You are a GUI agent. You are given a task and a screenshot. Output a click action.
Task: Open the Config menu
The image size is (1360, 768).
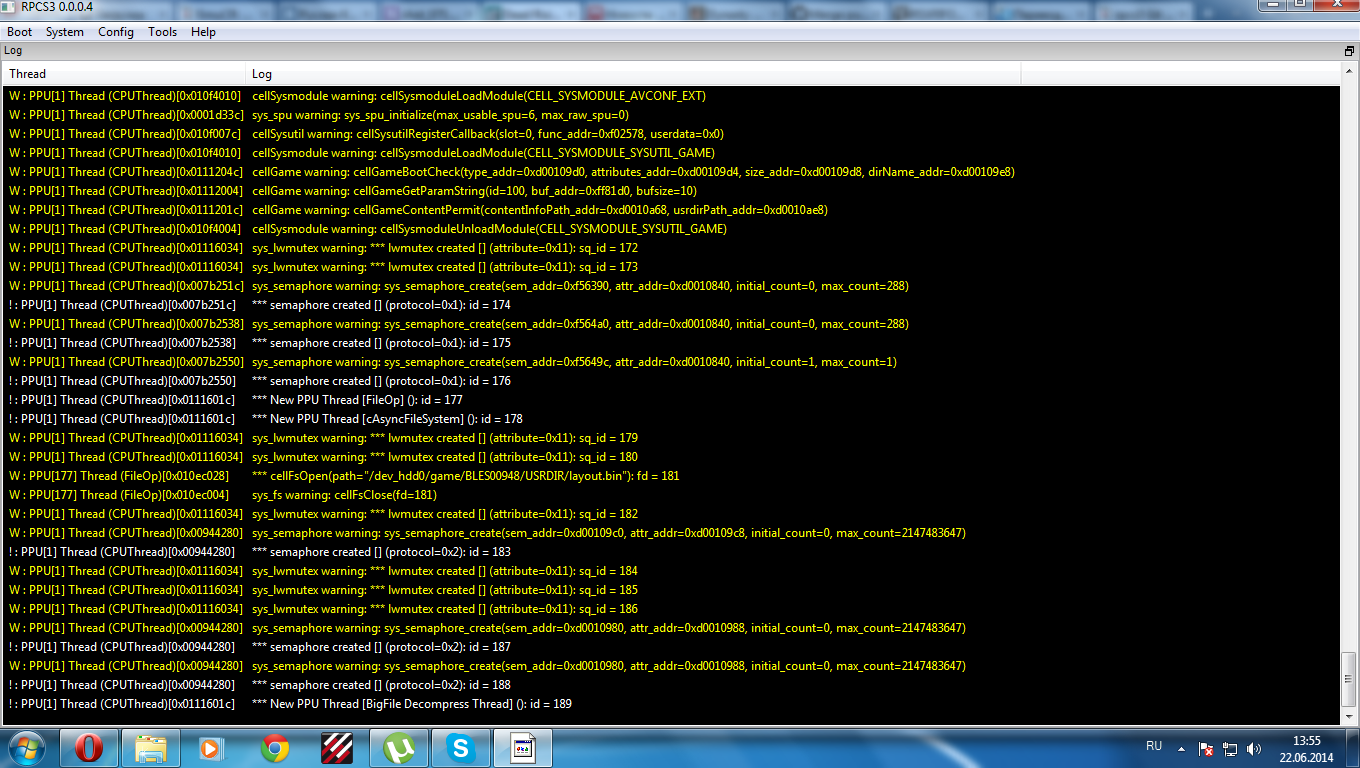pos(116,32)
